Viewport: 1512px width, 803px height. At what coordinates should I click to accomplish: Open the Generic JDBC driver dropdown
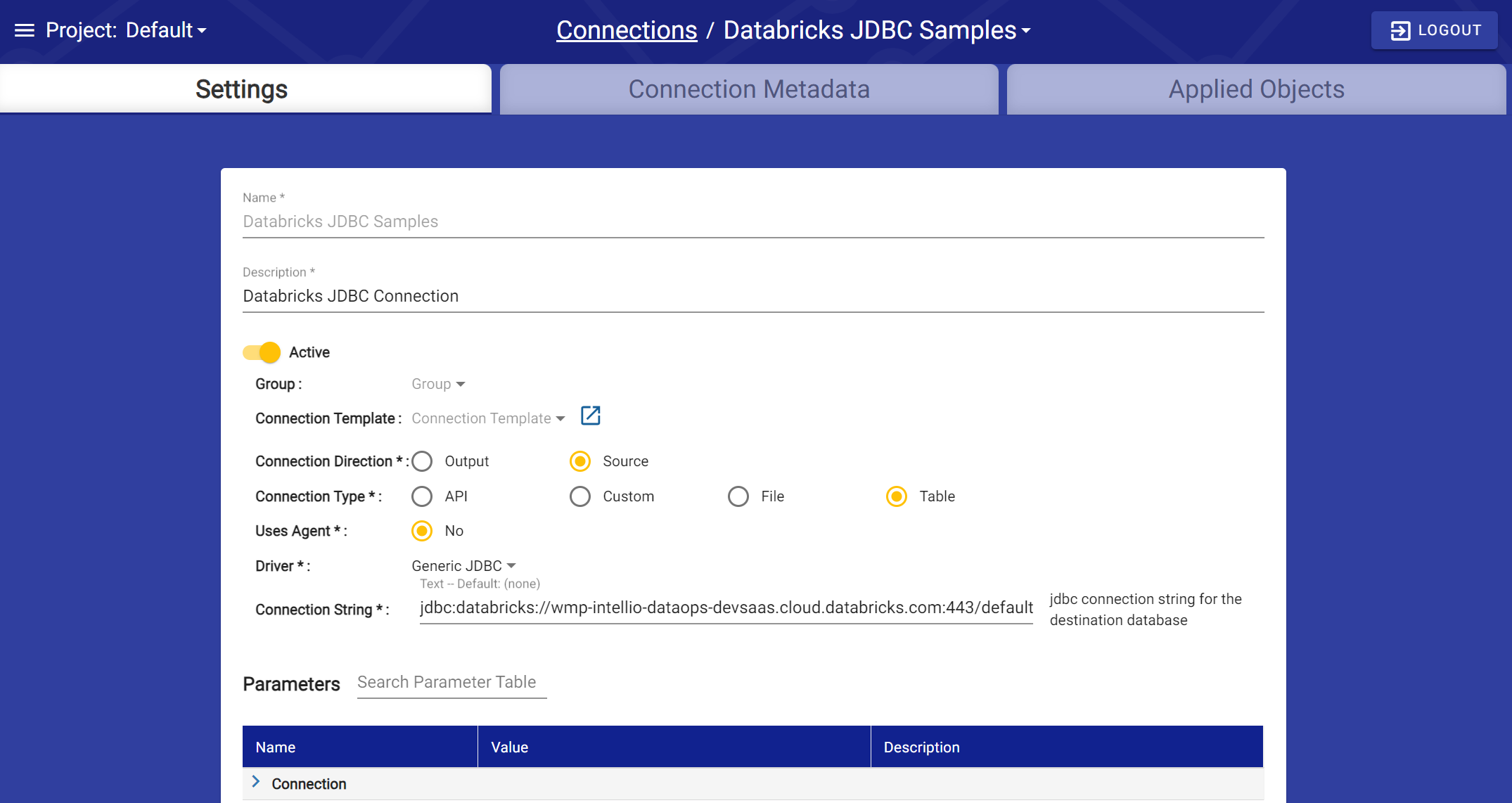[463, 565]
